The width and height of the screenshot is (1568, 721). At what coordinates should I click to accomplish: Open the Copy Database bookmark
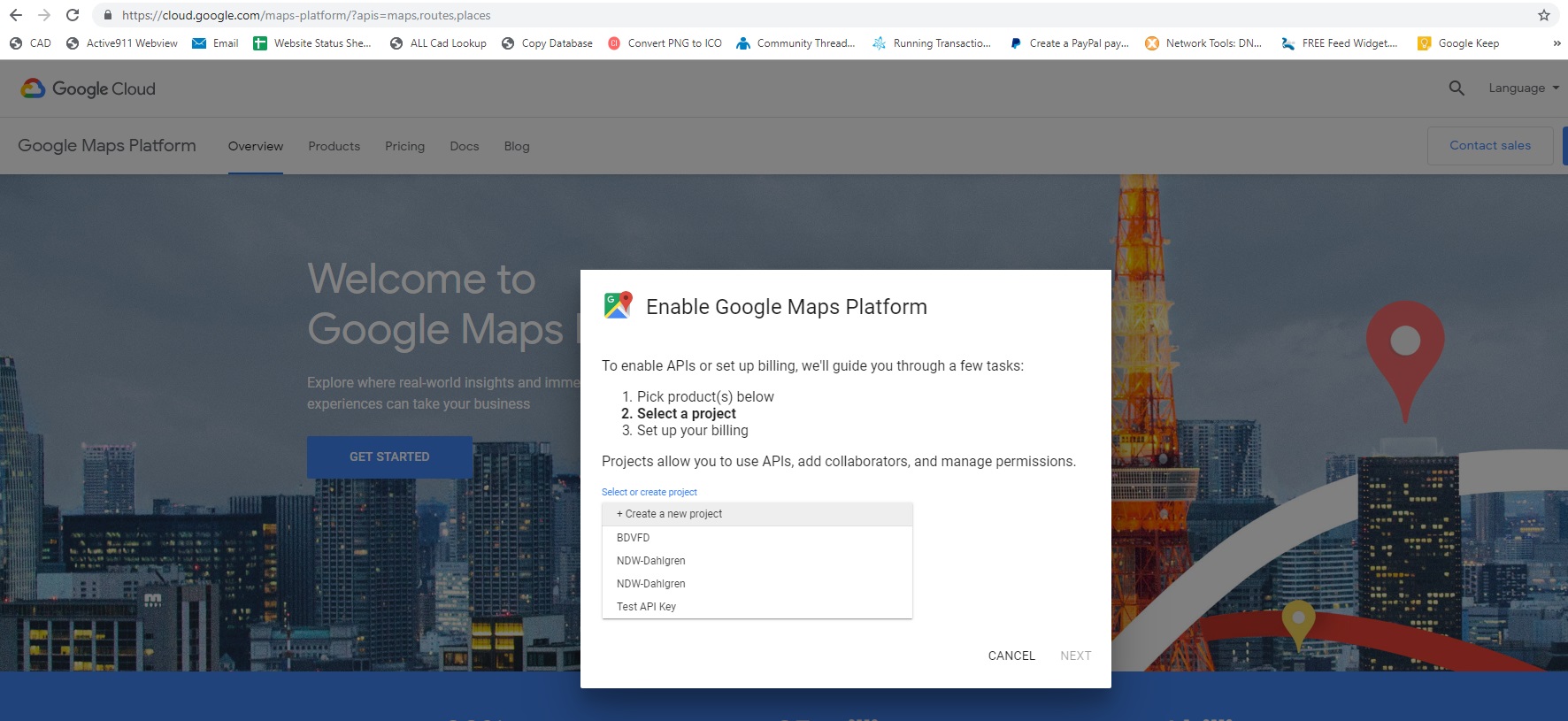click(547, 42)
